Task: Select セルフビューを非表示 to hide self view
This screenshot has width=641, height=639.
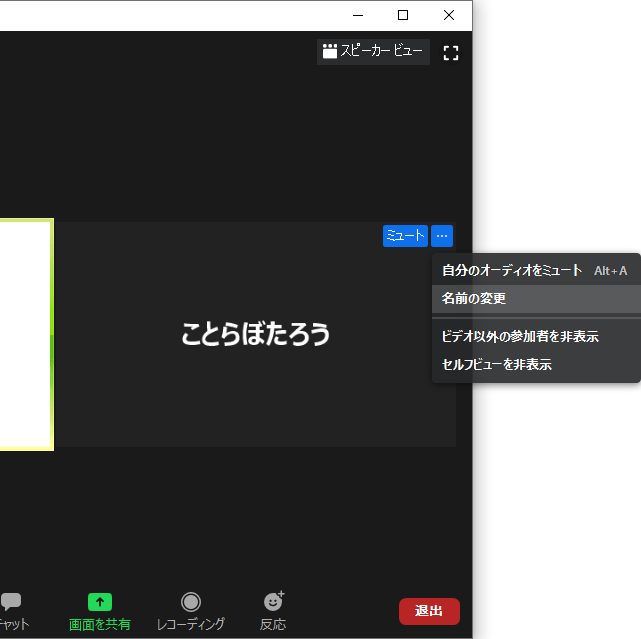Action: [x=497, y=364]
